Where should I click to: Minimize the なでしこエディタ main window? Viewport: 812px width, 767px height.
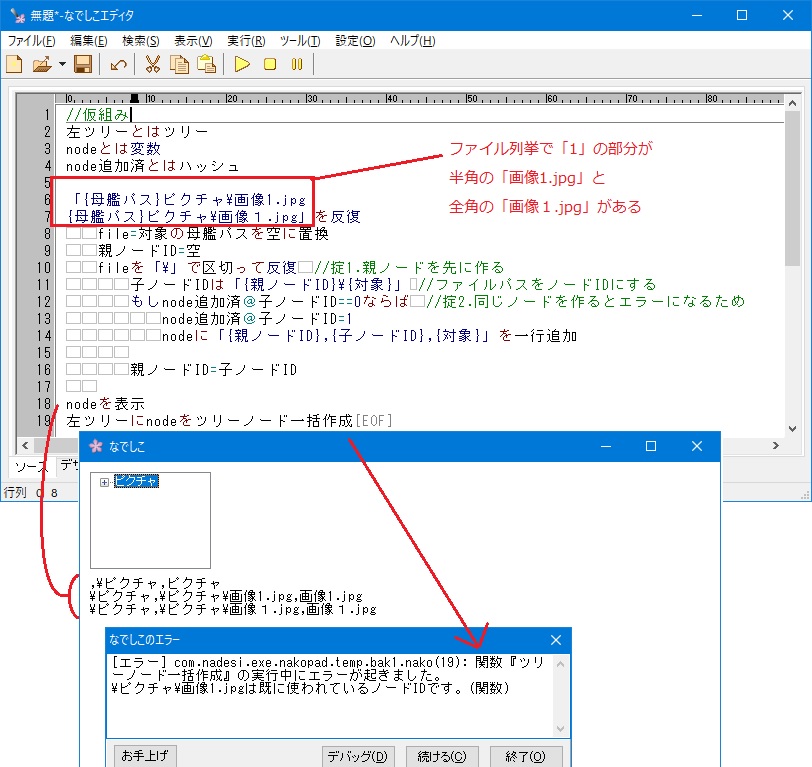coord(697,15)
